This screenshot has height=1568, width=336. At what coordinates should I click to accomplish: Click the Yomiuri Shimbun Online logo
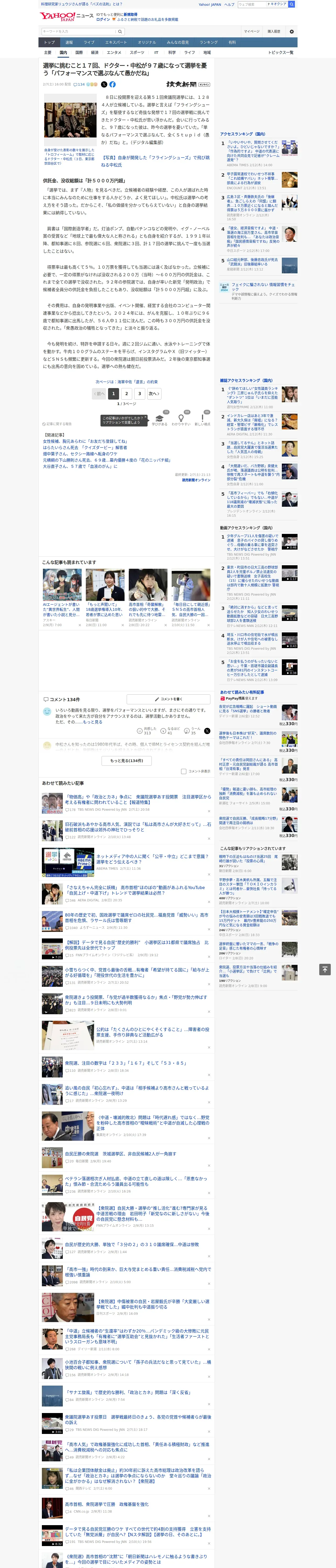click(x=188, y=85)
